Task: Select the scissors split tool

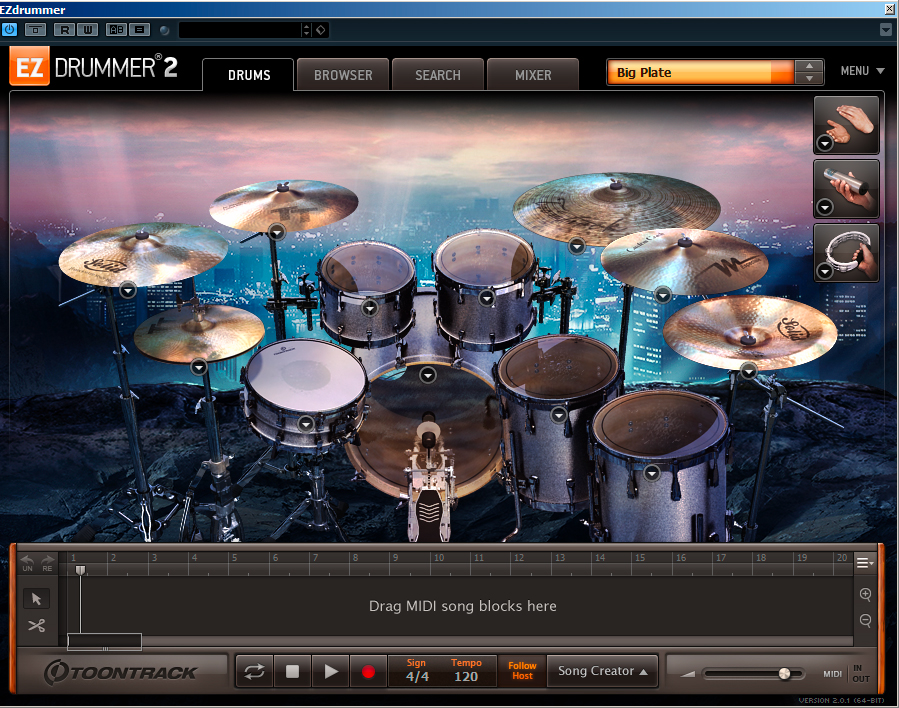Action: point(37,625)
